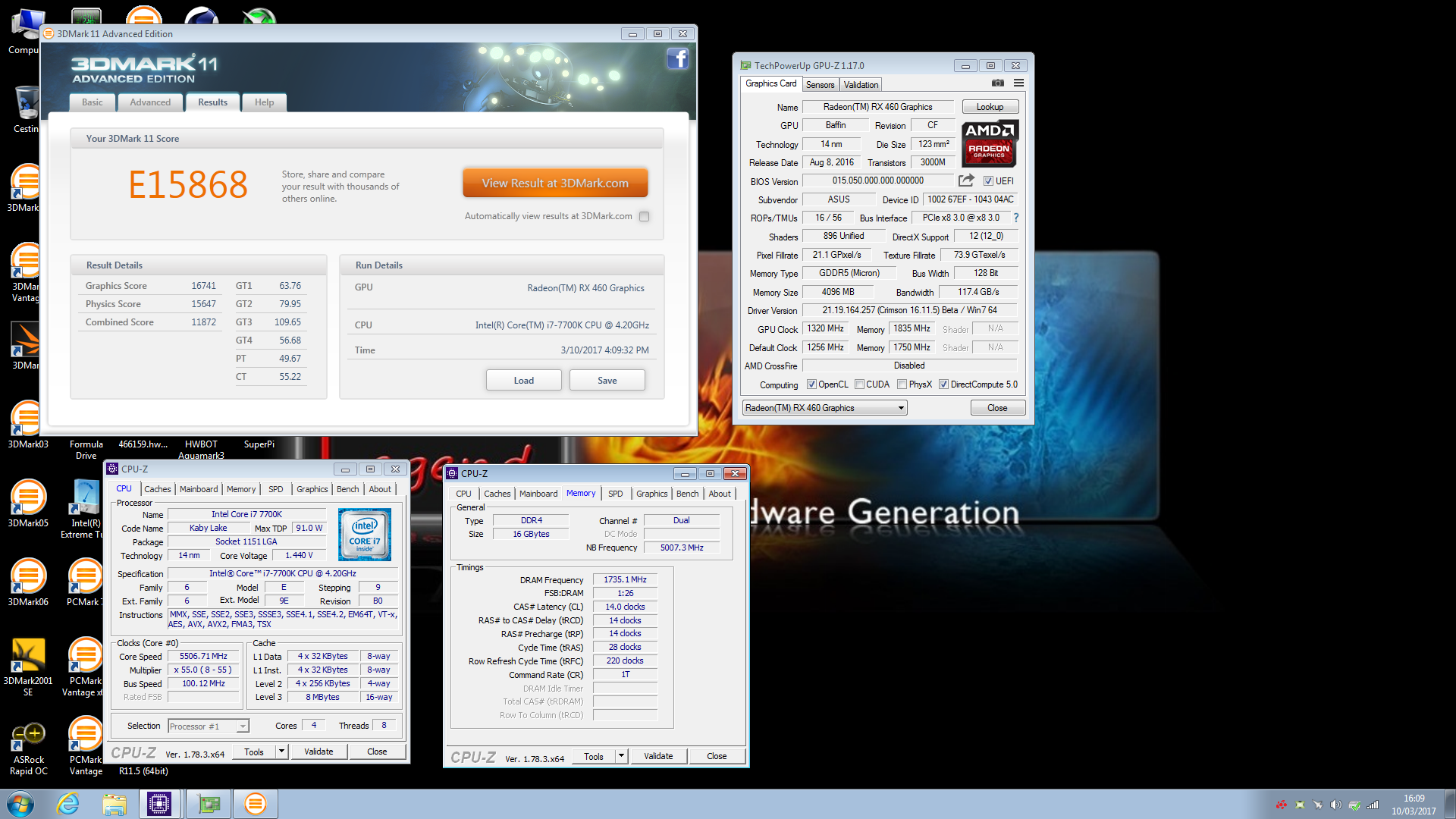Click GPU Name field Radeon RX 460 Graphics
The image size is (1456, 819).
[878, 107]
